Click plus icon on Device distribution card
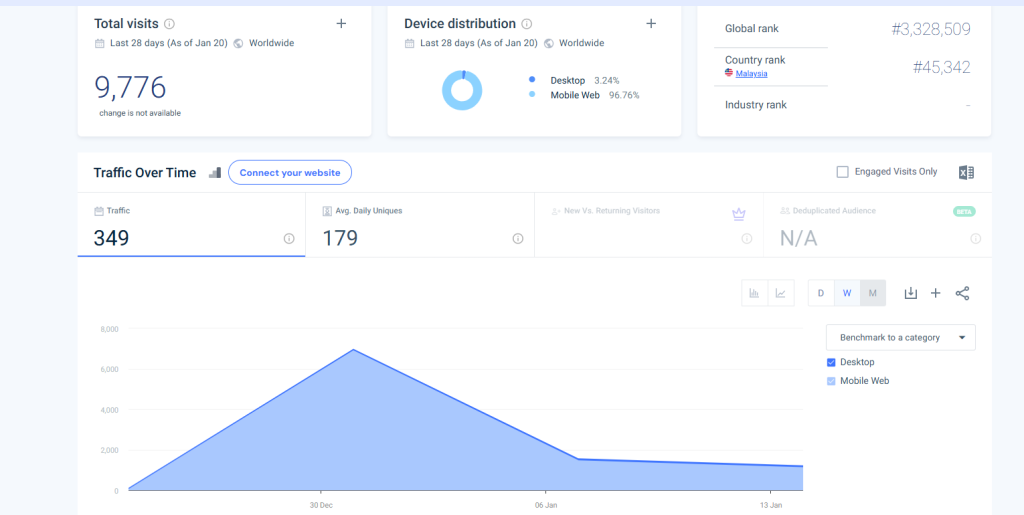 click(x=651, y=23)
